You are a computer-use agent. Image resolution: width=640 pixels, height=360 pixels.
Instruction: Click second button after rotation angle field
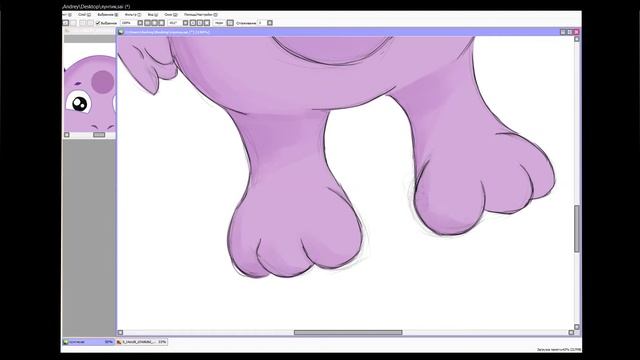[193, 23]
